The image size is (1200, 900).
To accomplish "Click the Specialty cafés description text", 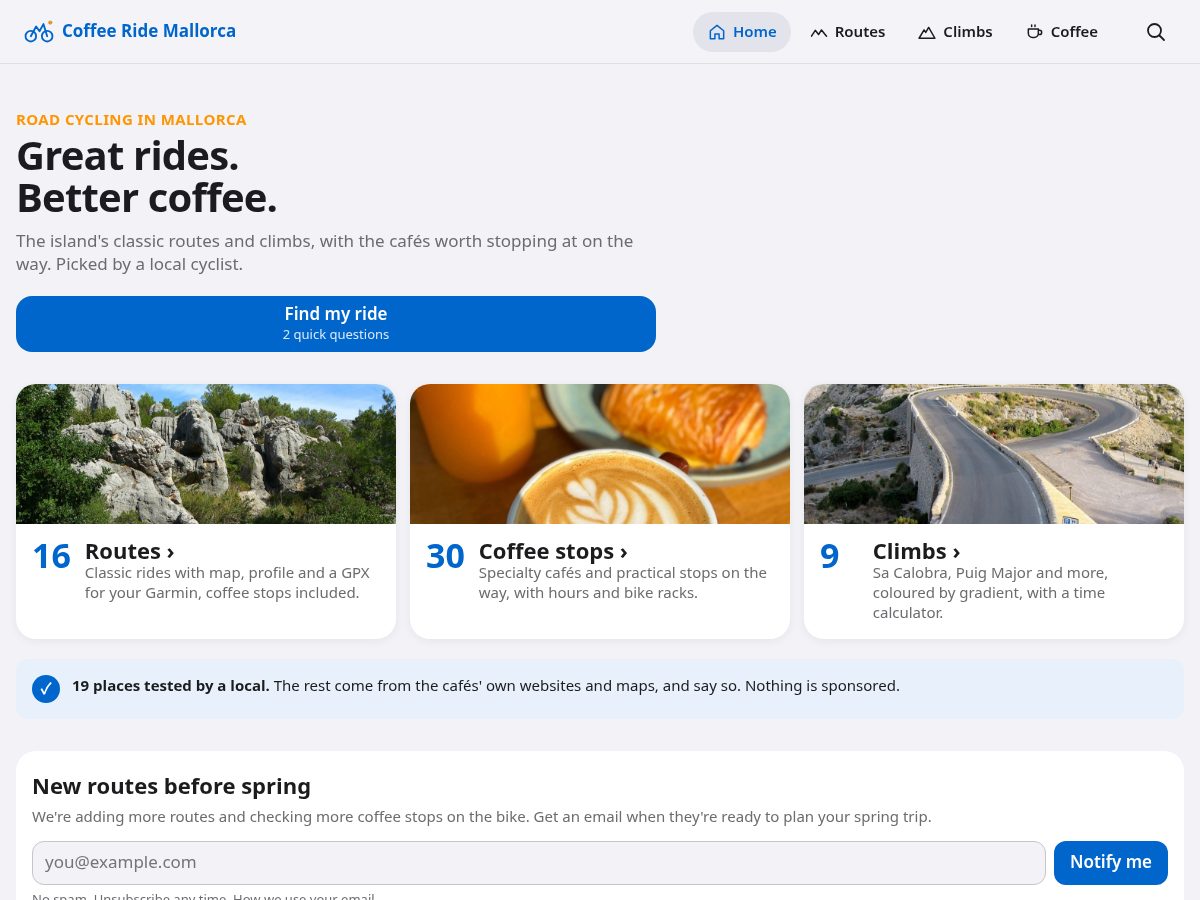I will [623, 583].
